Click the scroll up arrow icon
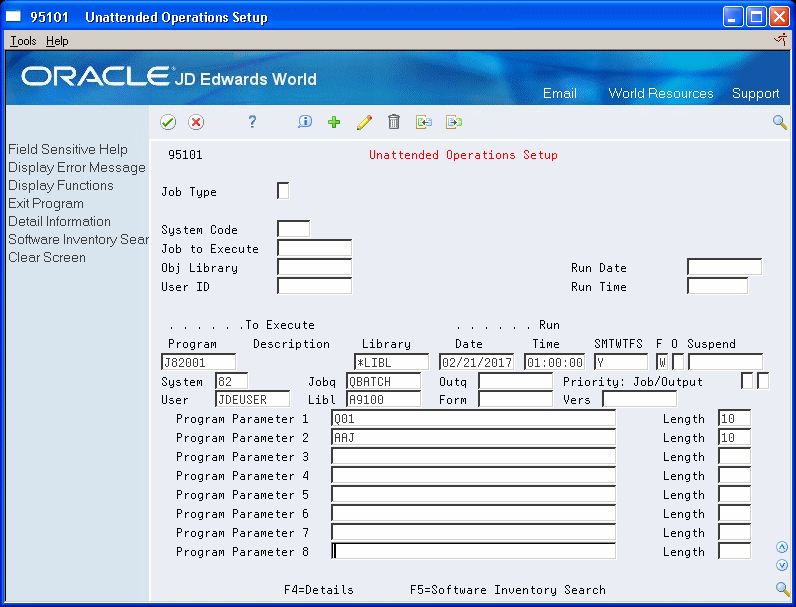Viewport: 796px width, 607px height. 782,547
